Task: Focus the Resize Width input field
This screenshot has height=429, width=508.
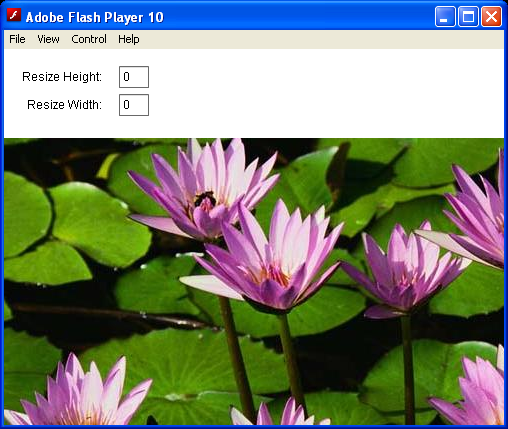Action: tap(134, 105)
